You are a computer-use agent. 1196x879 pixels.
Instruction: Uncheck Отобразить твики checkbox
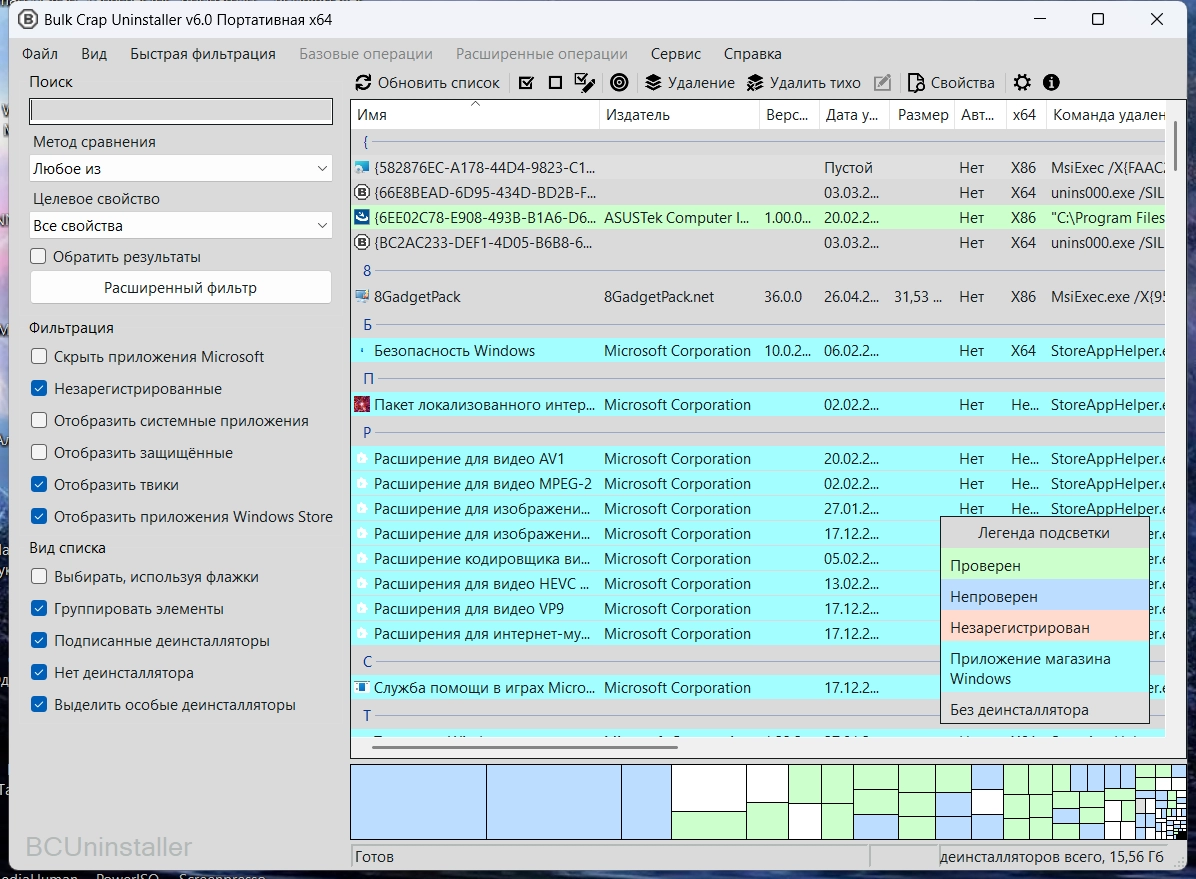pyautogui.click(x=39, y=485)
